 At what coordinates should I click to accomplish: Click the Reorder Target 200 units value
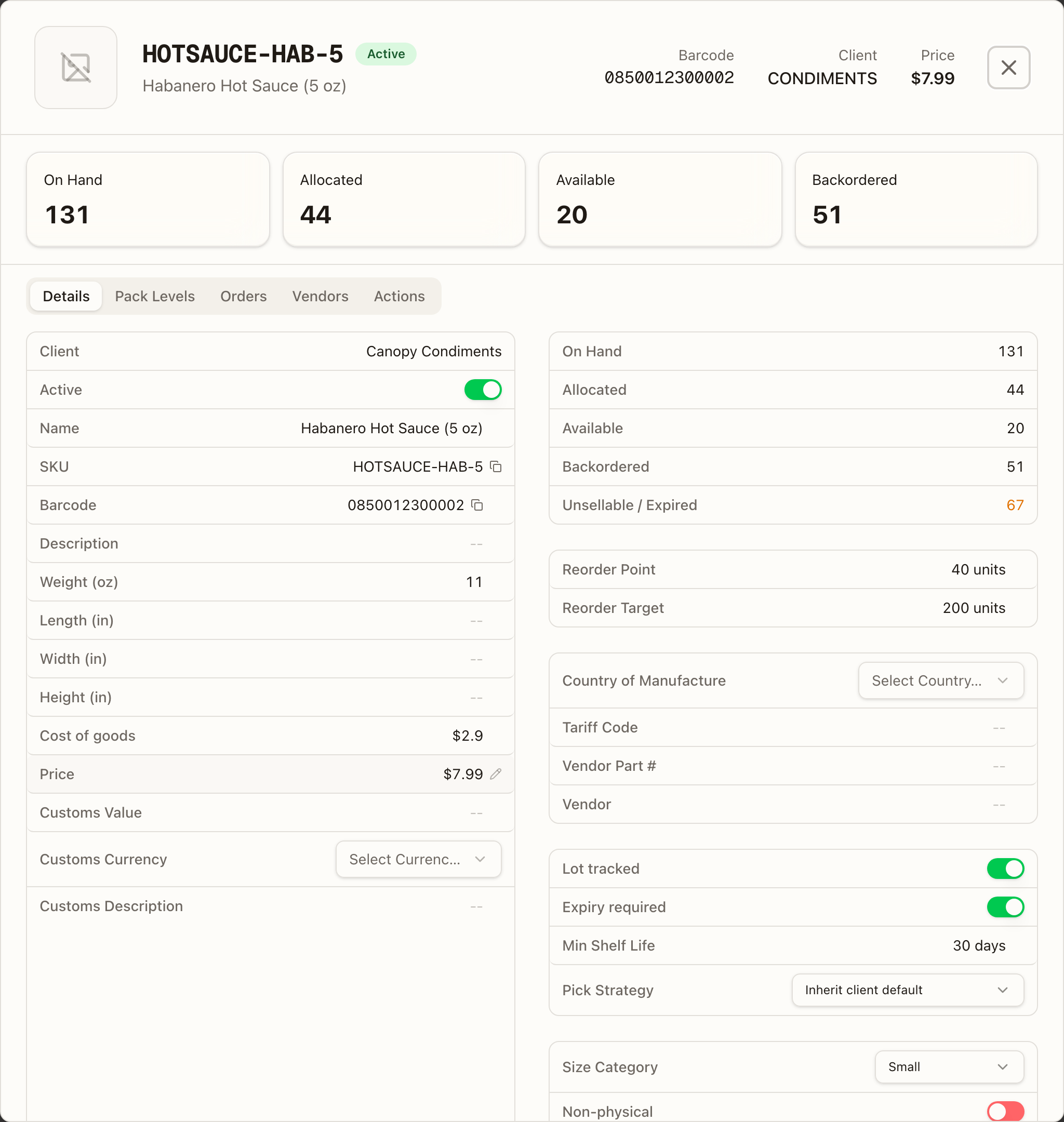(x=974, y=608)
